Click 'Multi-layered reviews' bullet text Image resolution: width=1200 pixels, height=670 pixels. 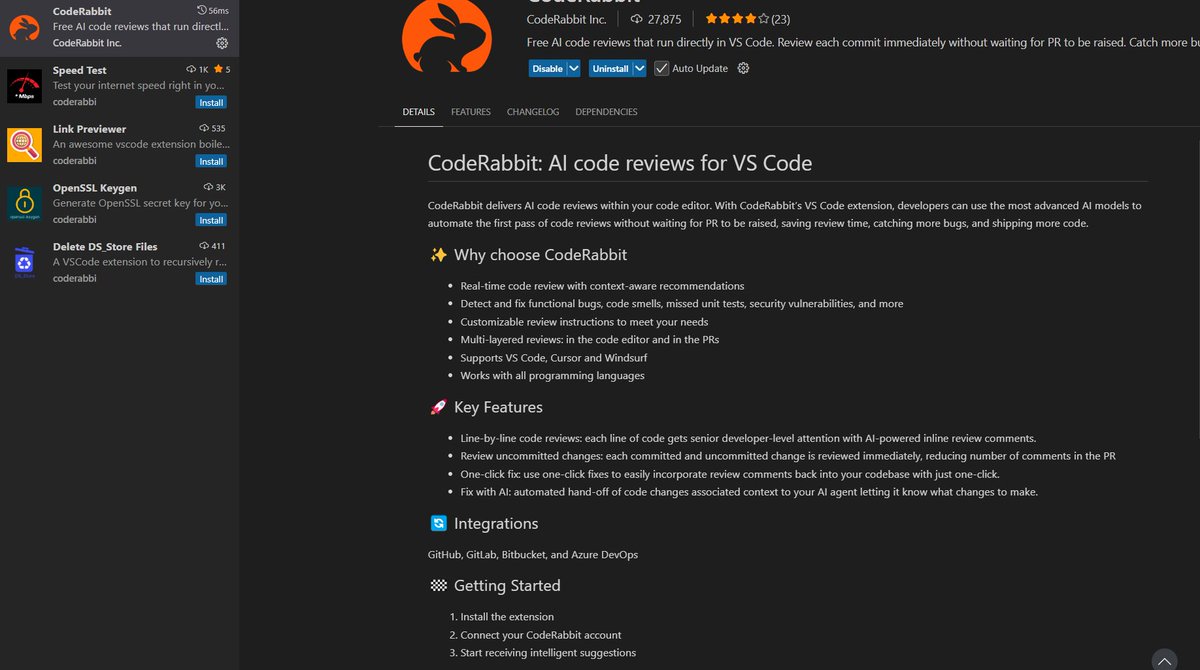click(x=590, y=340)
